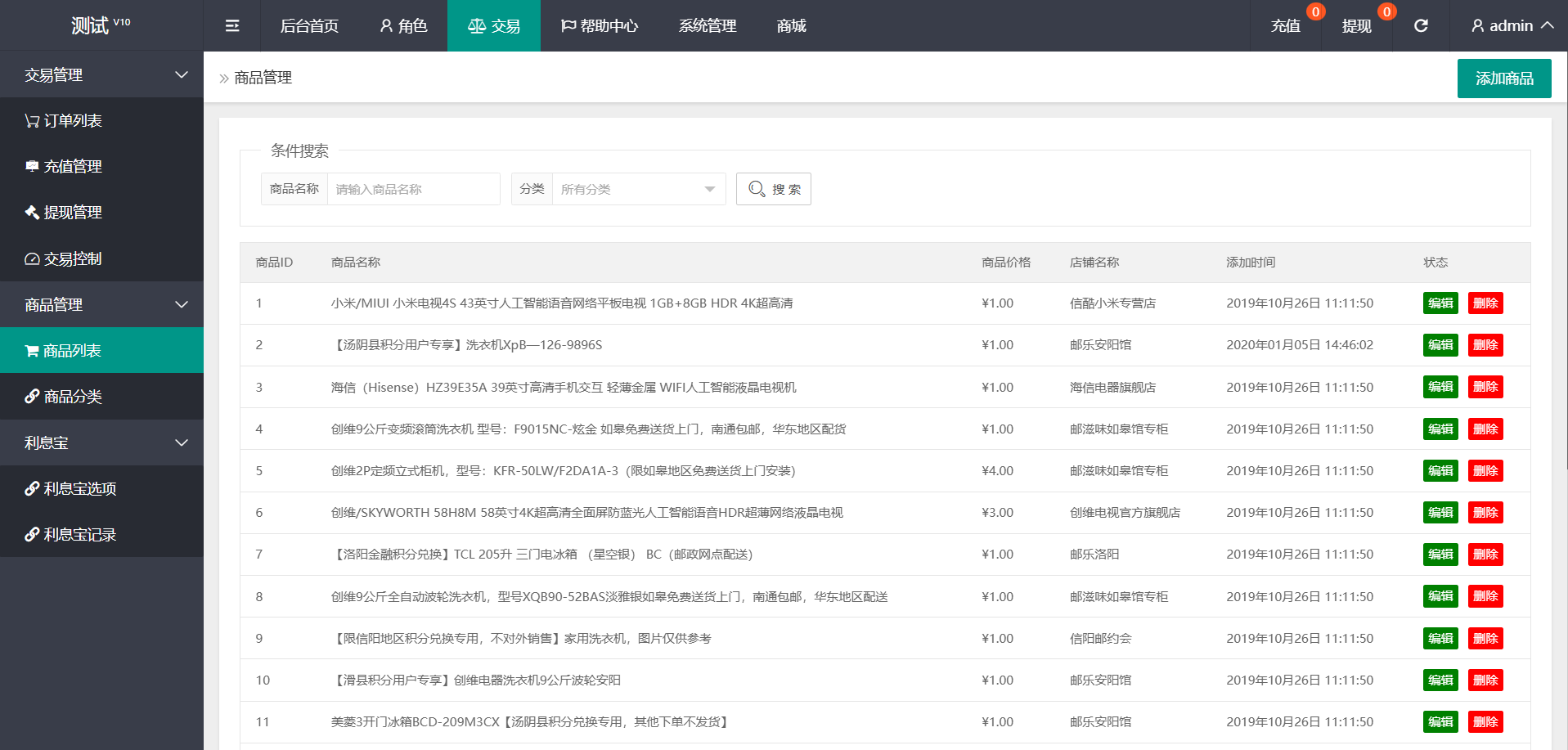Screen dimensions: 1568x750
Task: Click the magnifier icon on search button
Action: tap(757, 189)
